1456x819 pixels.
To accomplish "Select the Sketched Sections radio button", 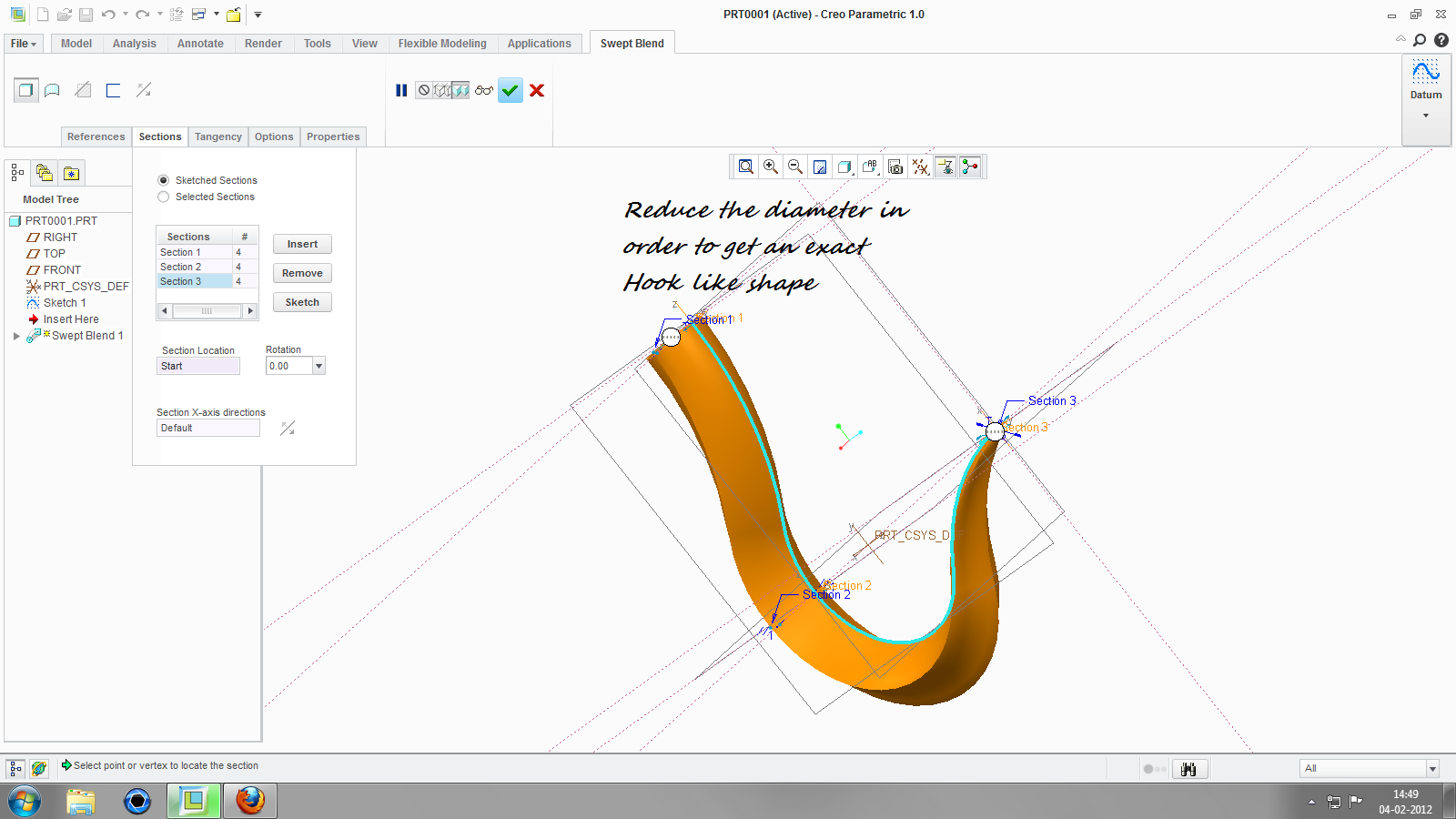I will click(164, 180).
